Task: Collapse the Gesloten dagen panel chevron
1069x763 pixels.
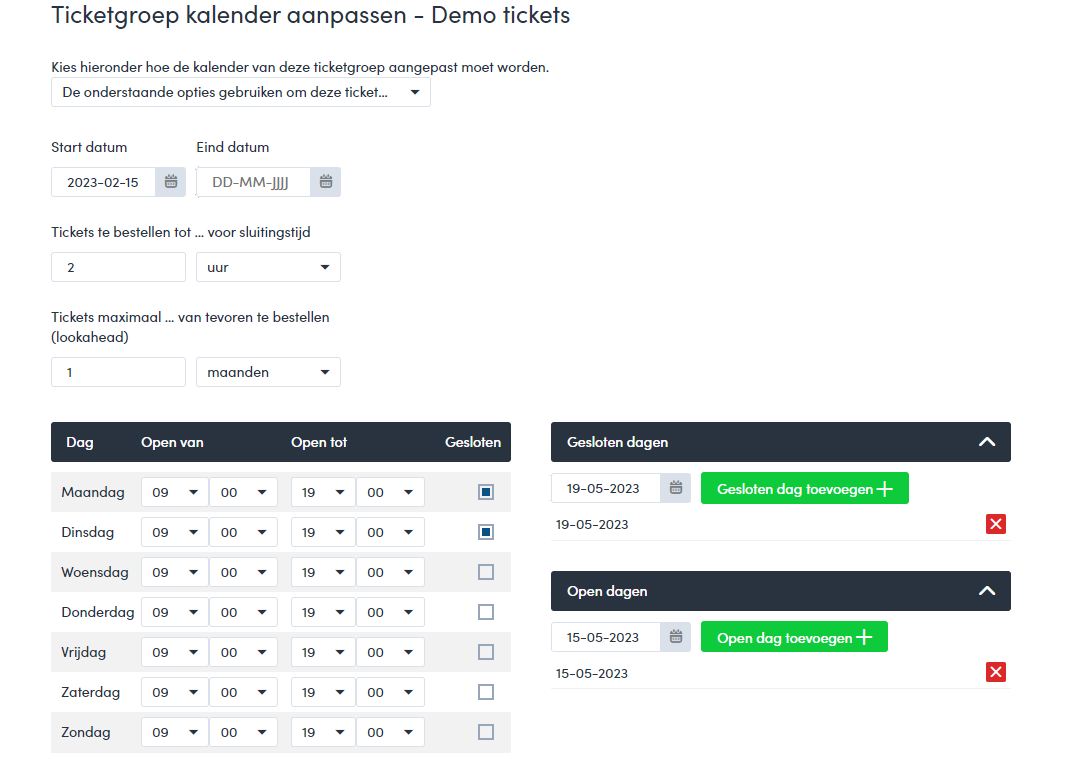Action: (x=987, y=442)
